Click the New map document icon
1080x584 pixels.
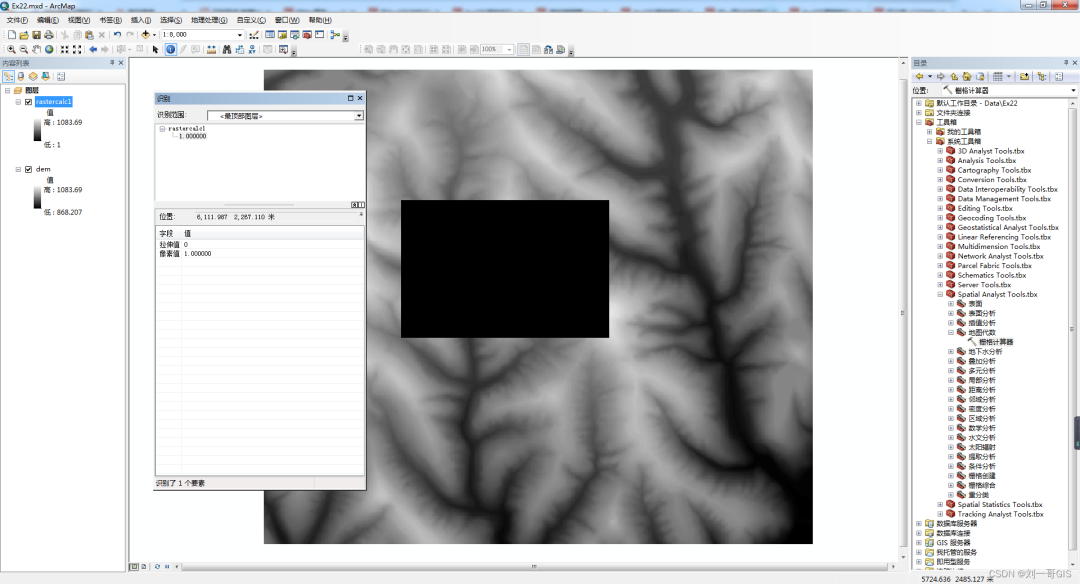pos(12,34)
